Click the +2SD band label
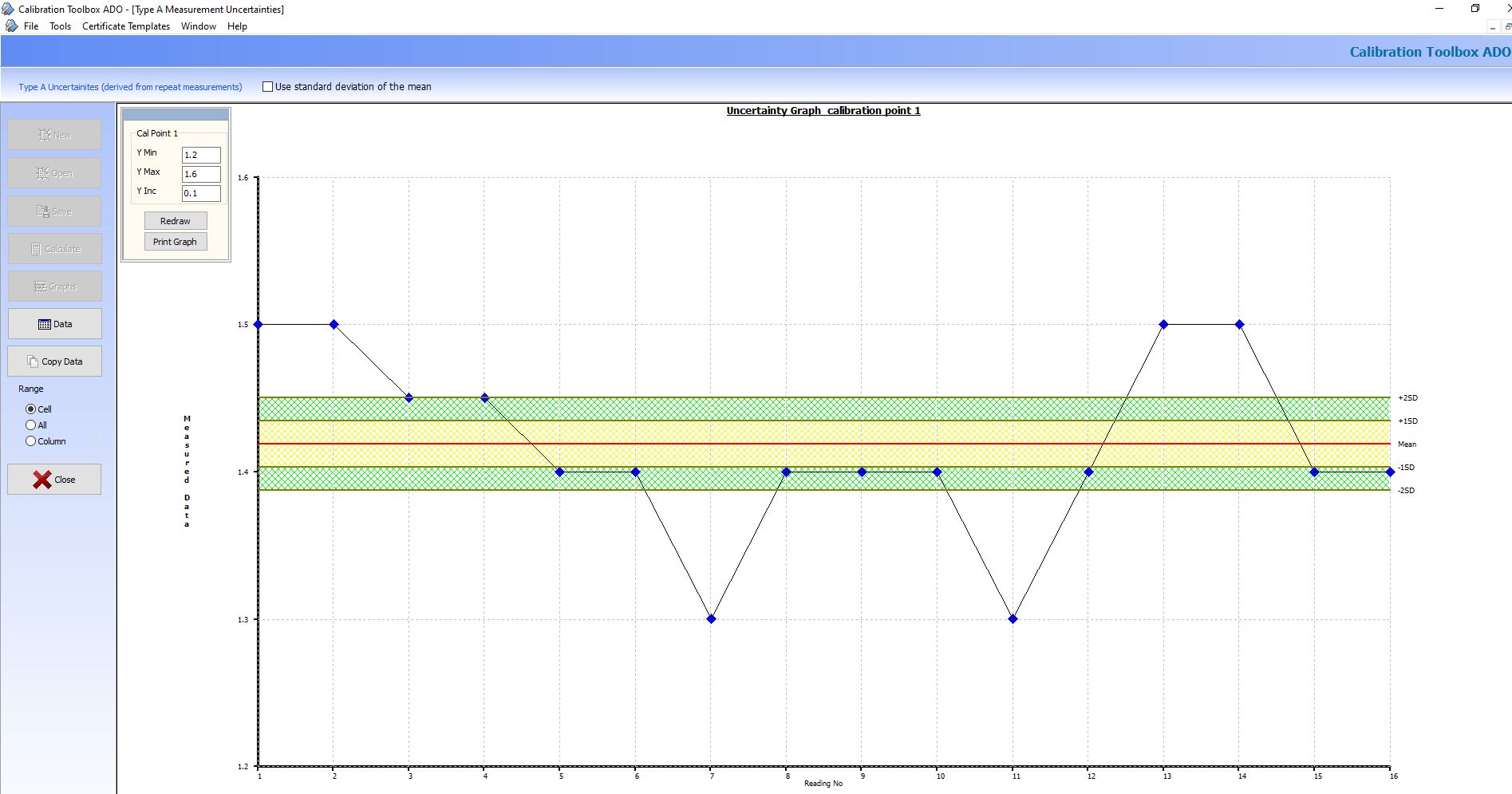This screenshot has width=1512, height=794. (x=1407, y=398)
